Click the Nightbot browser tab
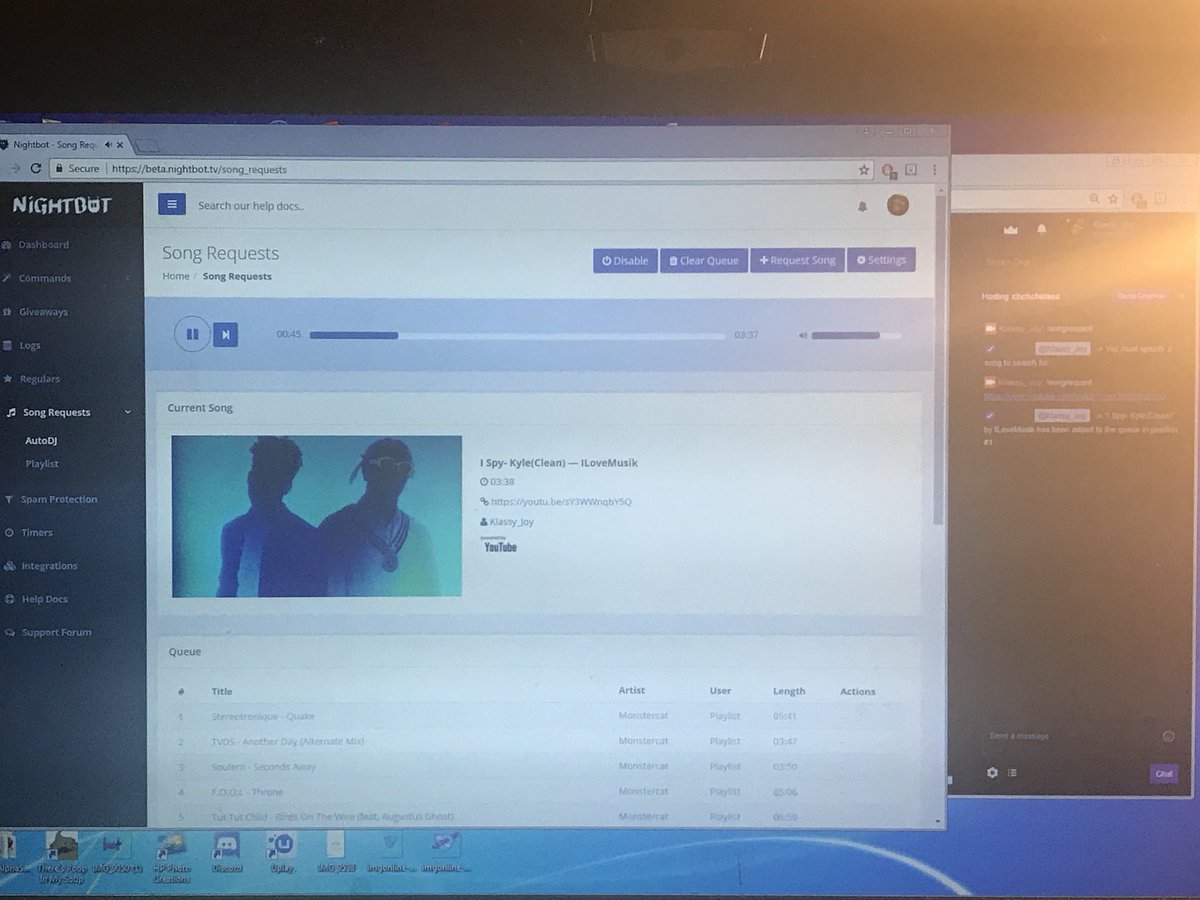Image resolution: width=1200 pixels, height=900 pixels. point(60,145)
